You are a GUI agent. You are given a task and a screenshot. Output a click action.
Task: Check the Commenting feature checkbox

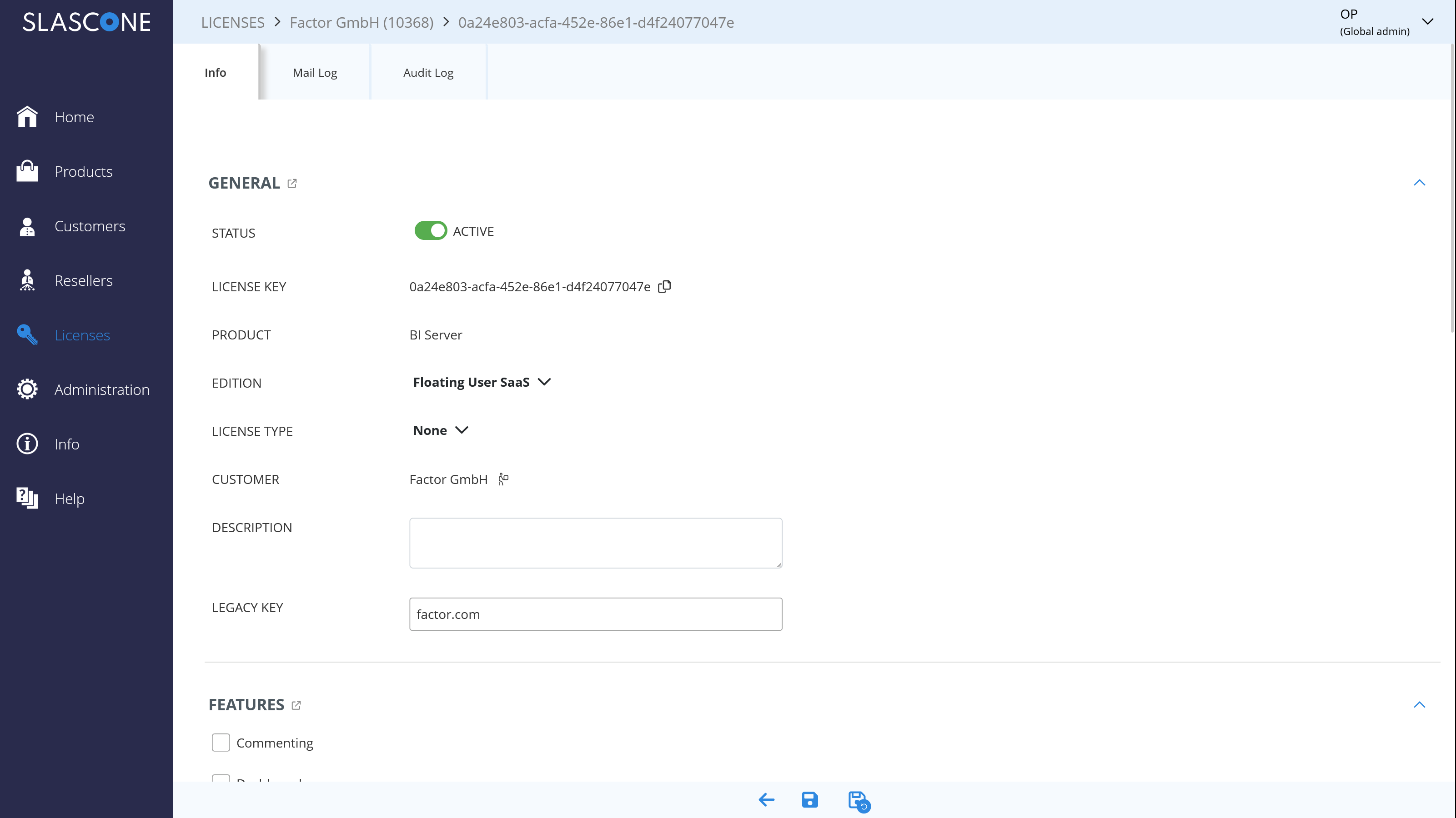point(221,742)
